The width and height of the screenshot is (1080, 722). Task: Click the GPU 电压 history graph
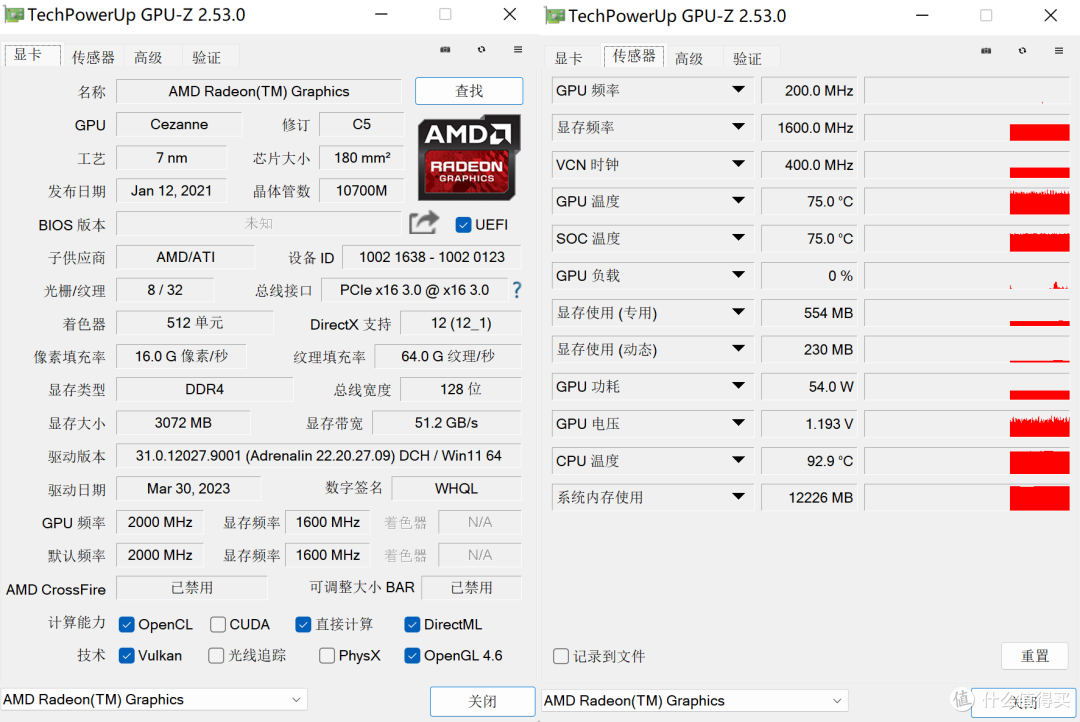pyautogui.click(x=968, y=424)
